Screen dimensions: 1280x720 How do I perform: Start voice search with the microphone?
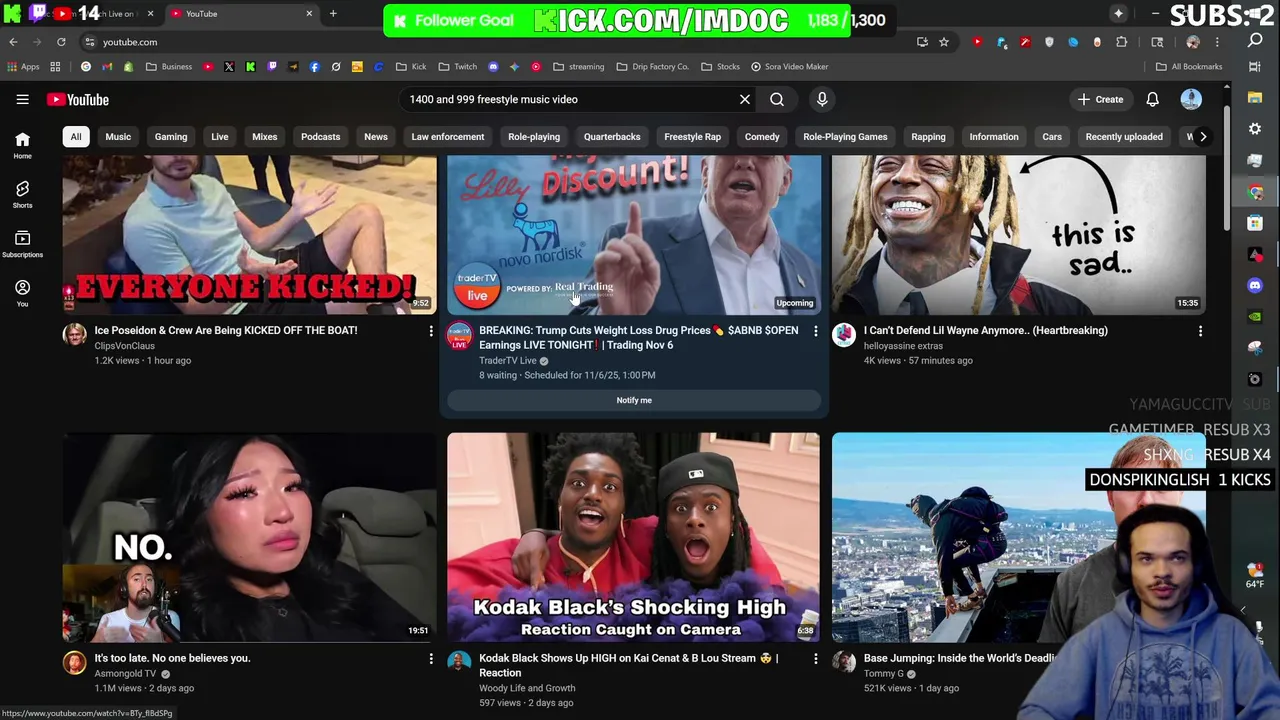[822, 99]
